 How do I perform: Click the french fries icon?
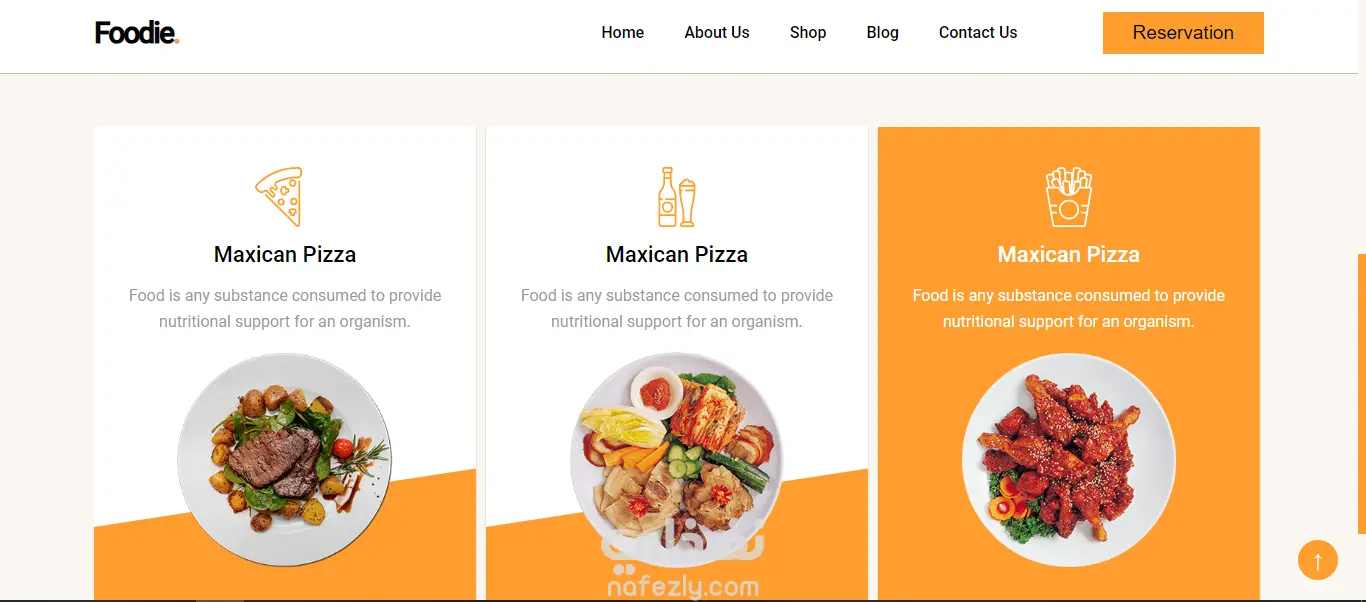click(1068, 197)
